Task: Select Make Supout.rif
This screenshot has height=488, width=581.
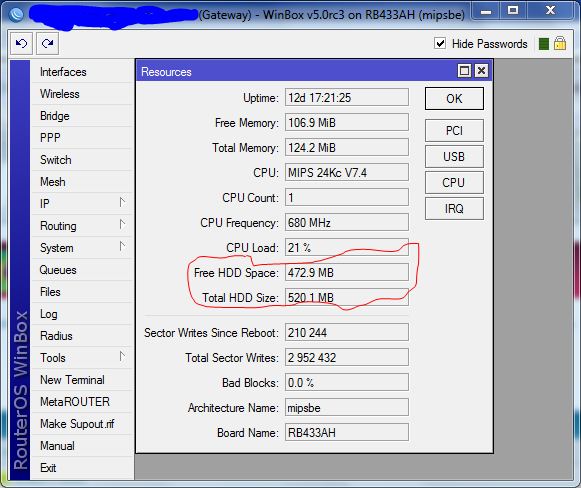Action: [82, 424]
